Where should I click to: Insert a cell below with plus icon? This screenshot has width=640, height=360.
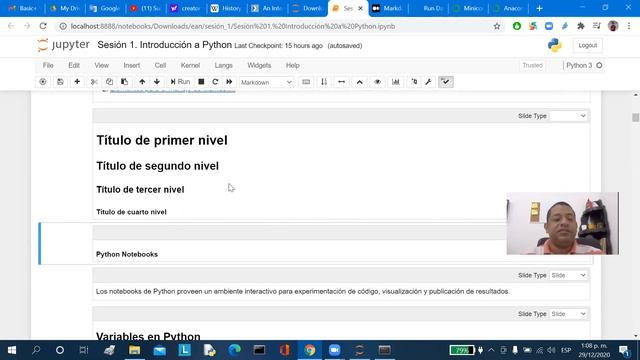77,82
